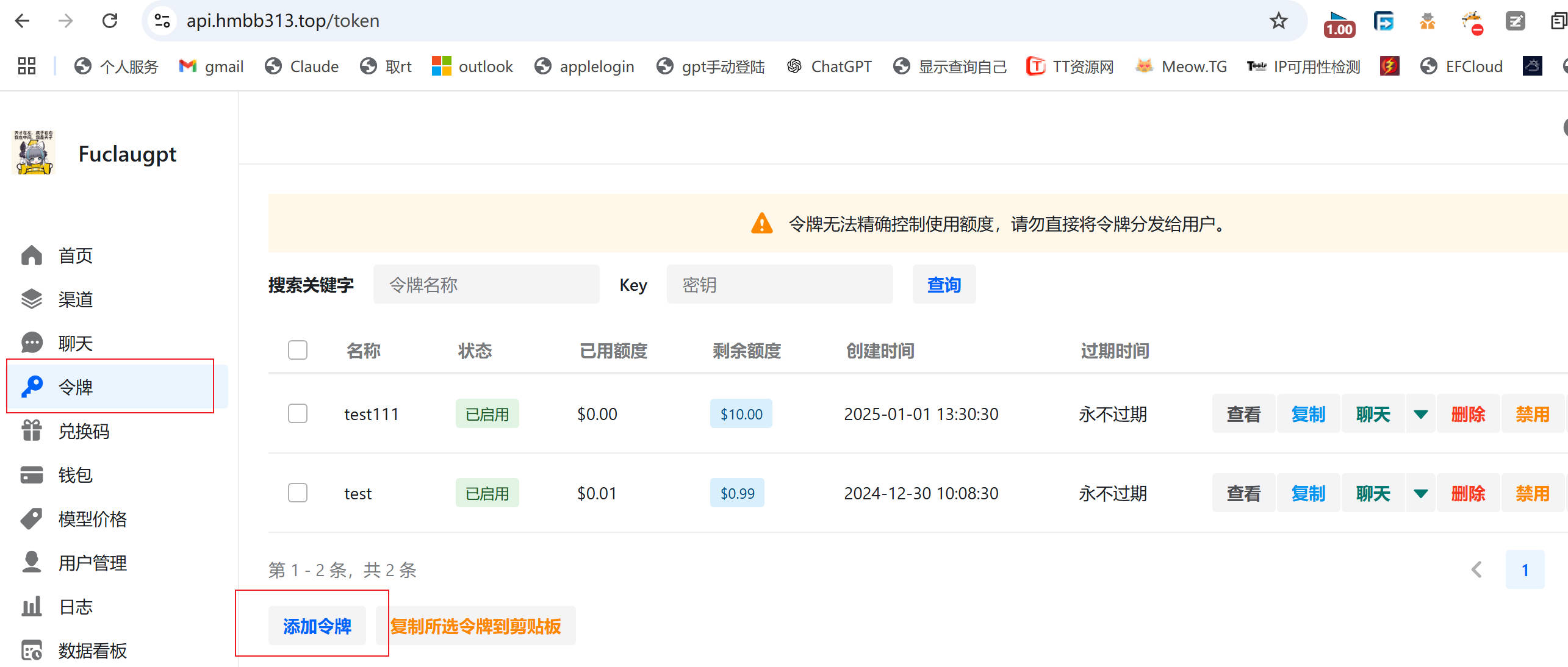This screenshot has width=1568, height=667.
Task: Expand the chat dropdown arrow for test111
Action: 1420,414
